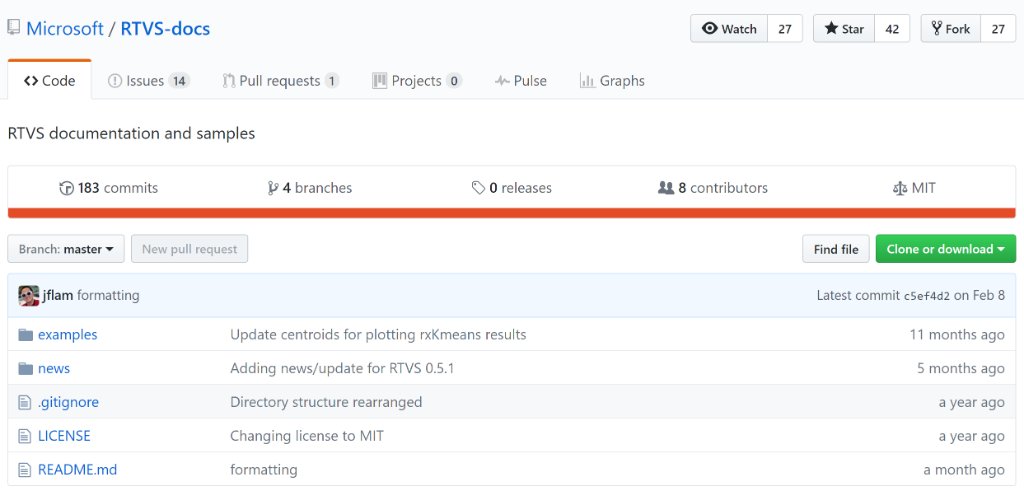Open README.md row's formatting commit message
The height and width of the screenshot is (491, 1024).
264,470
